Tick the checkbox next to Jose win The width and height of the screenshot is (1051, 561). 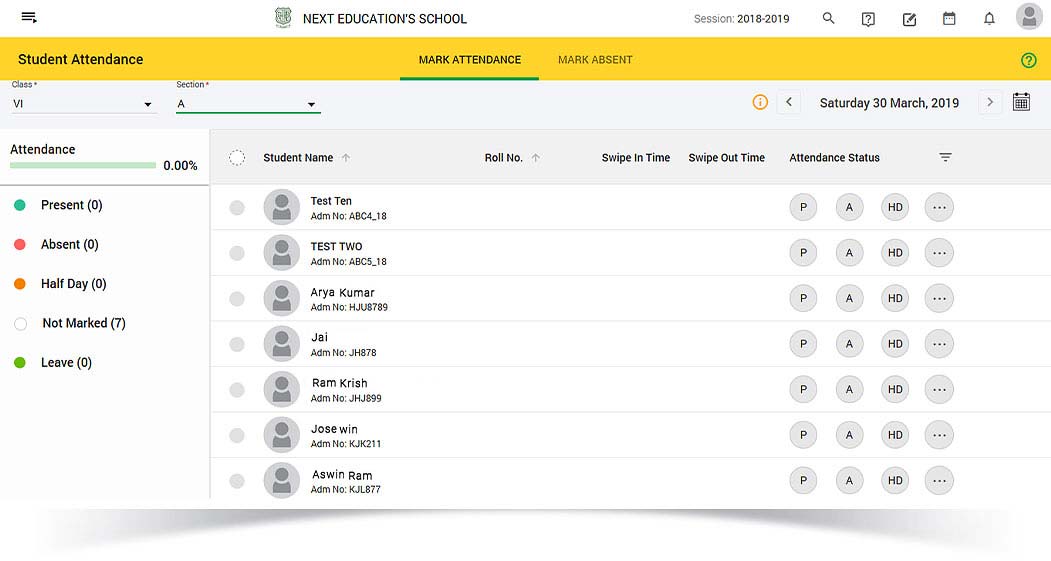(x=237, y=435)
